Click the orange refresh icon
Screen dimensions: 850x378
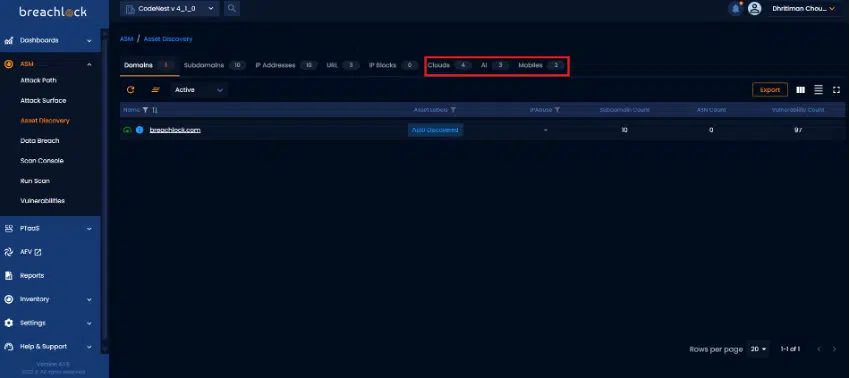click(x=131, y=89)
